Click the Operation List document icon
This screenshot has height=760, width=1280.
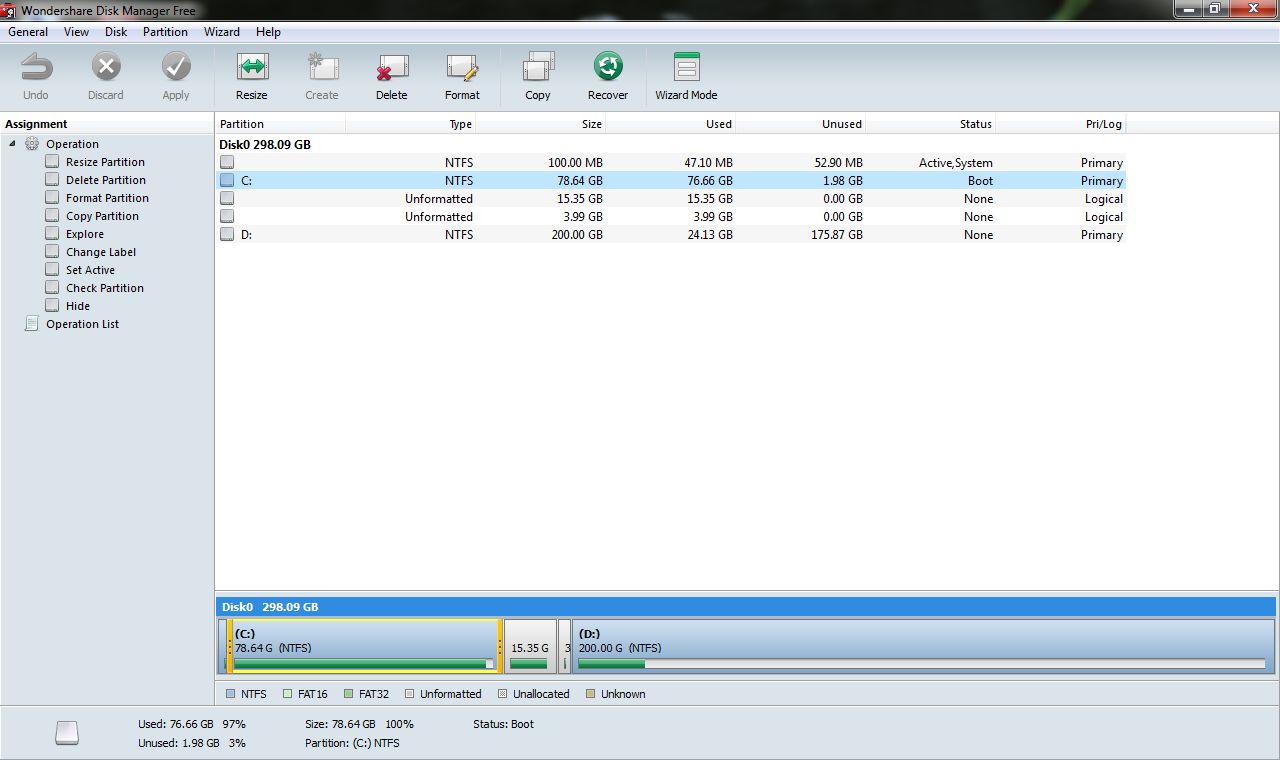point(32,324)
